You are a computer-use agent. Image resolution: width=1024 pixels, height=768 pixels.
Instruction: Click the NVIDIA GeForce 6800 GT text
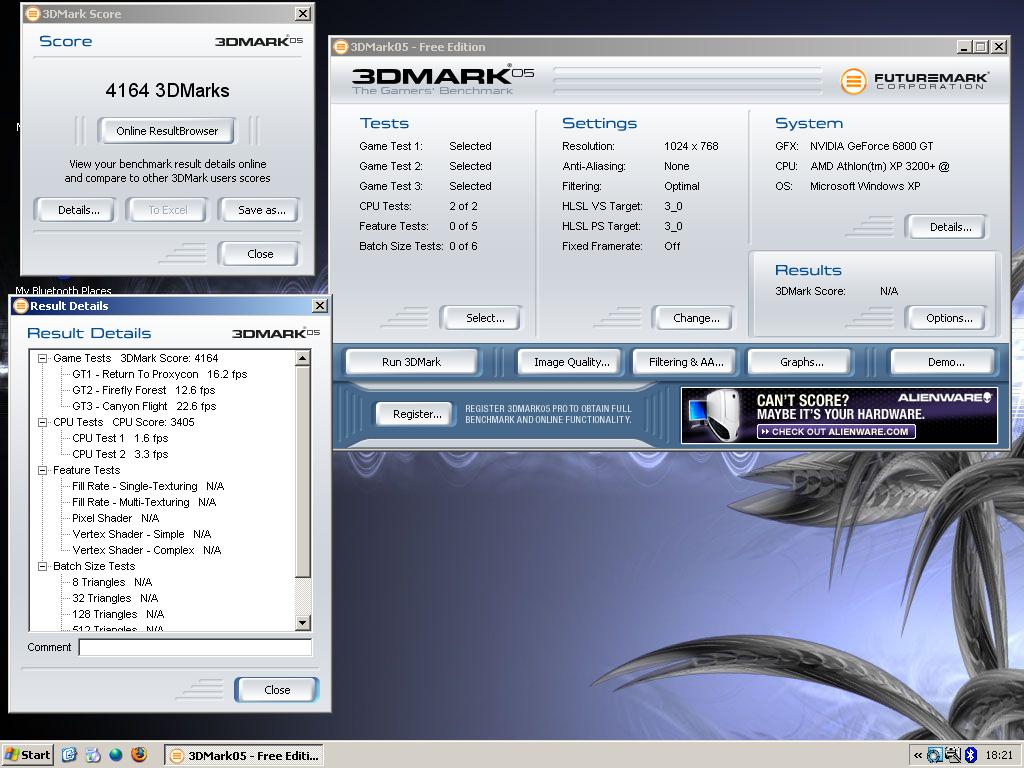point(872,146)
